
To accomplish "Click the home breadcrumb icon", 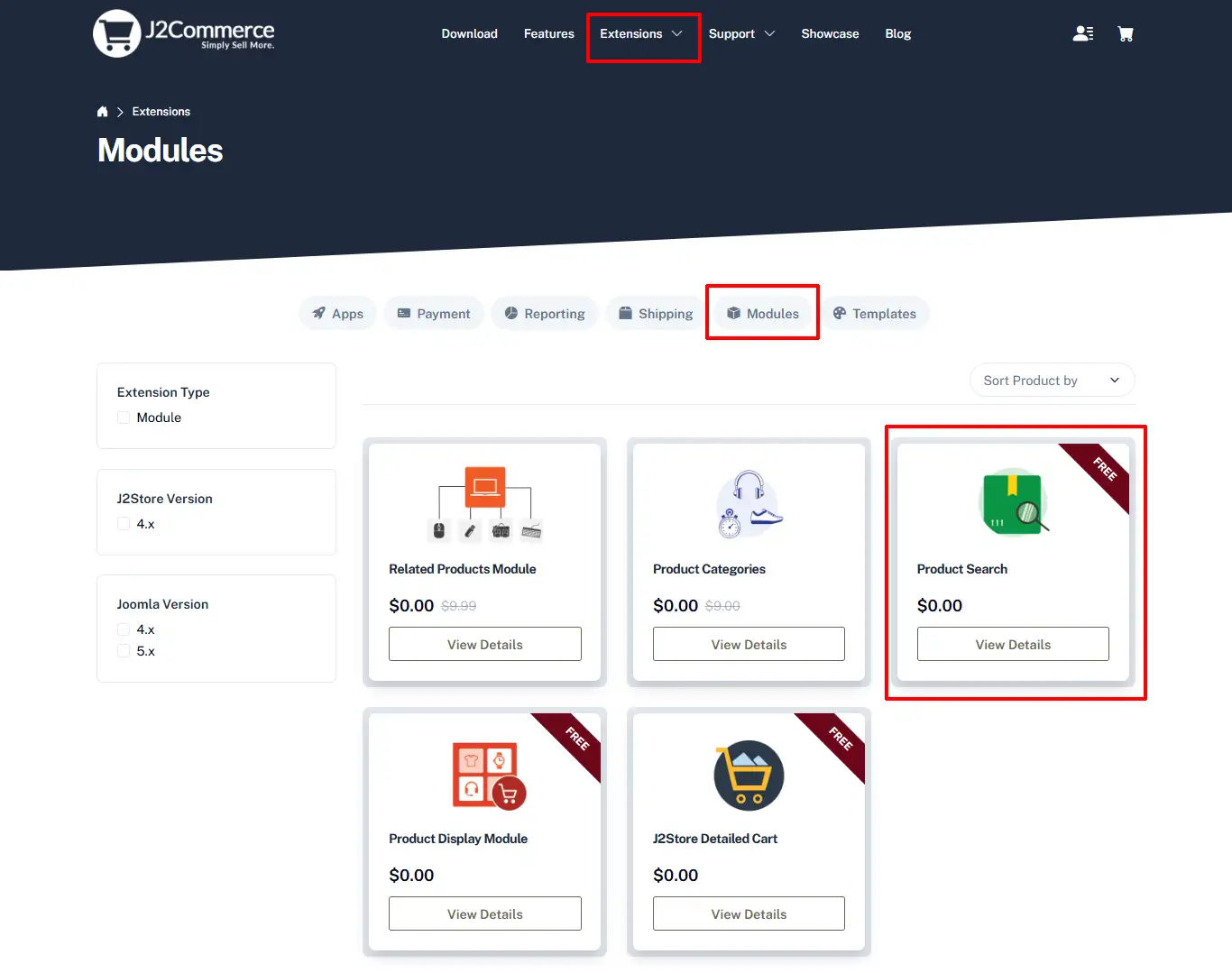I will point(102,112).
